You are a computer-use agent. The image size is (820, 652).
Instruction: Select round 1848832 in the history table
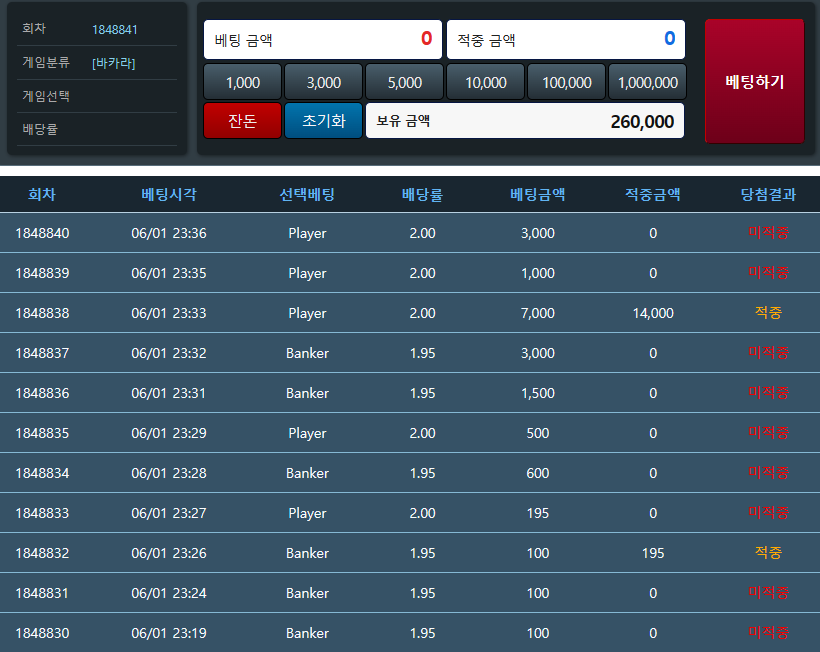[42, 553]
